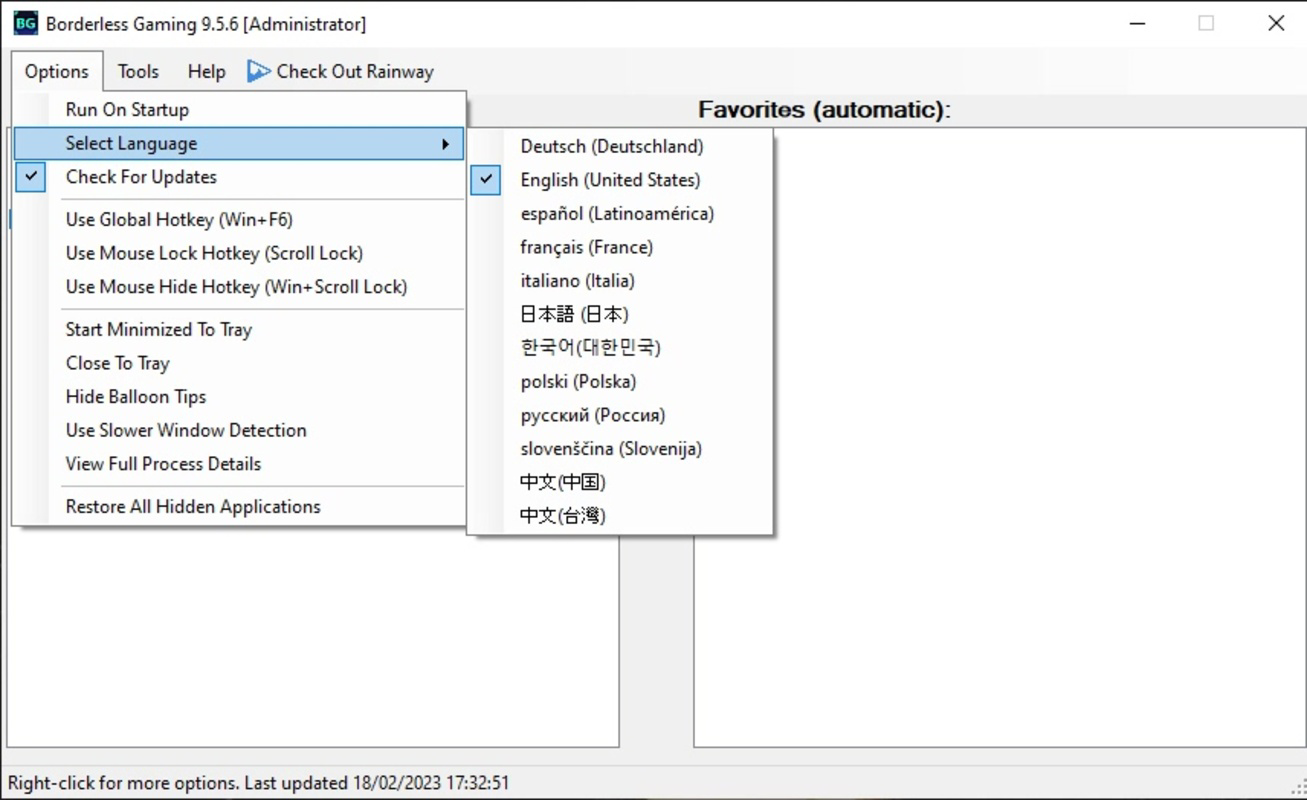Image resolution: width=1307 pixels, height=800 pixels.
Task: Uncheck the Check For Updates option
Action: pyautogui.click(x=239, y=177)
